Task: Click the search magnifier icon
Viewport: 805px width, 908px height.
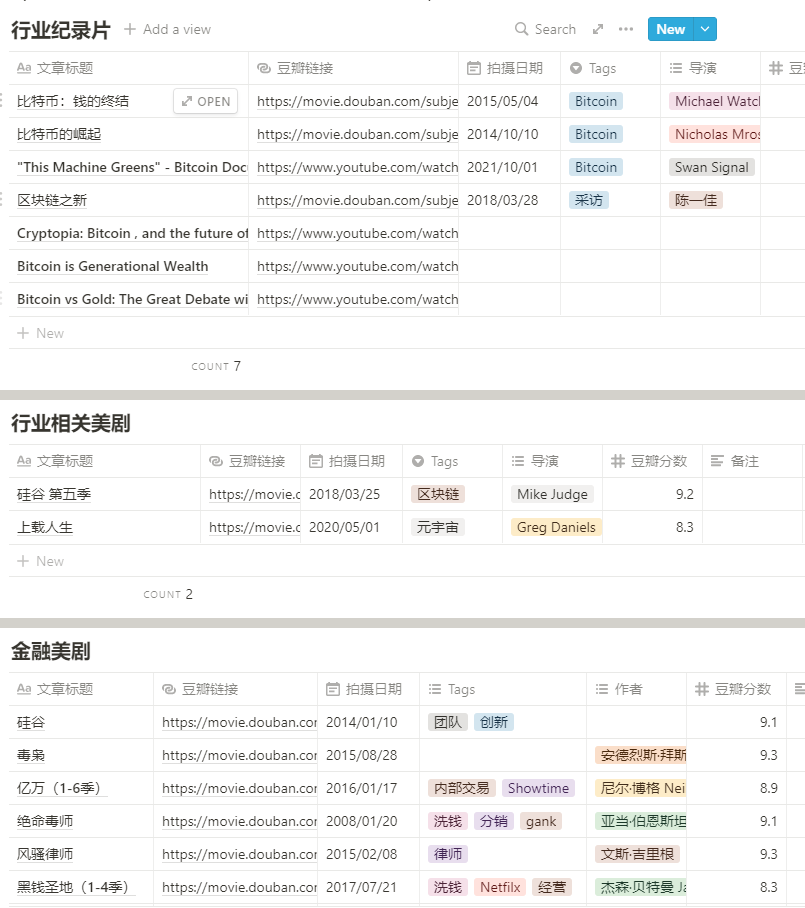Action: (x=521, y=29)
